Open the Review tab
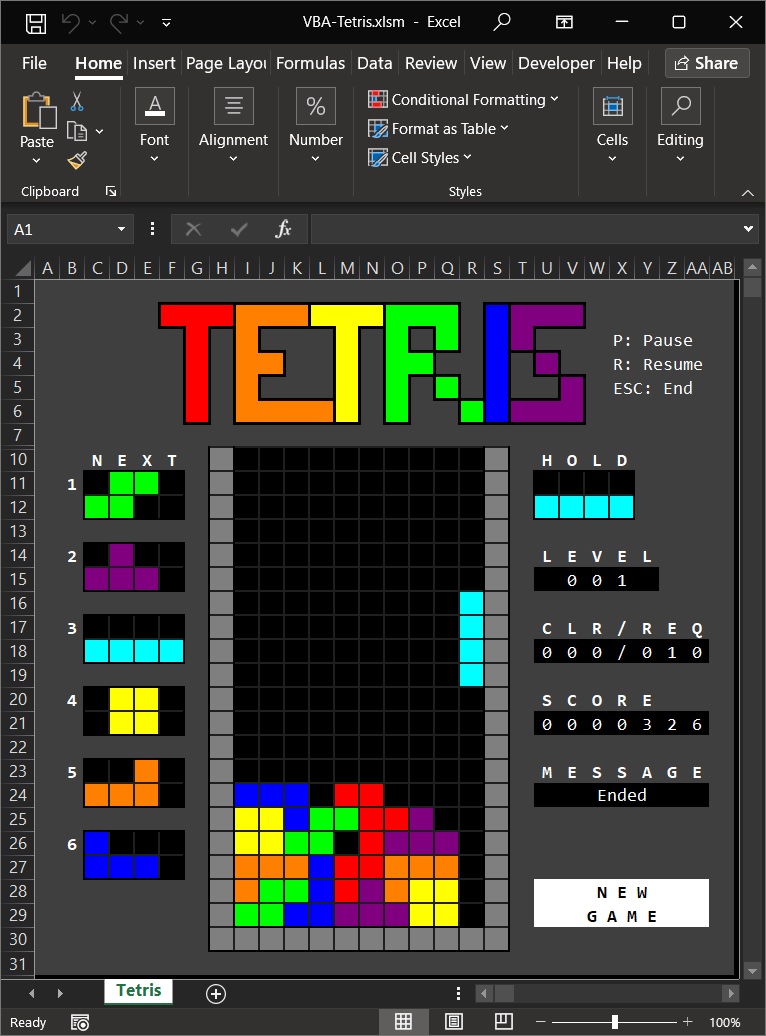The image size is (766, 1036). tap(431, 63)
